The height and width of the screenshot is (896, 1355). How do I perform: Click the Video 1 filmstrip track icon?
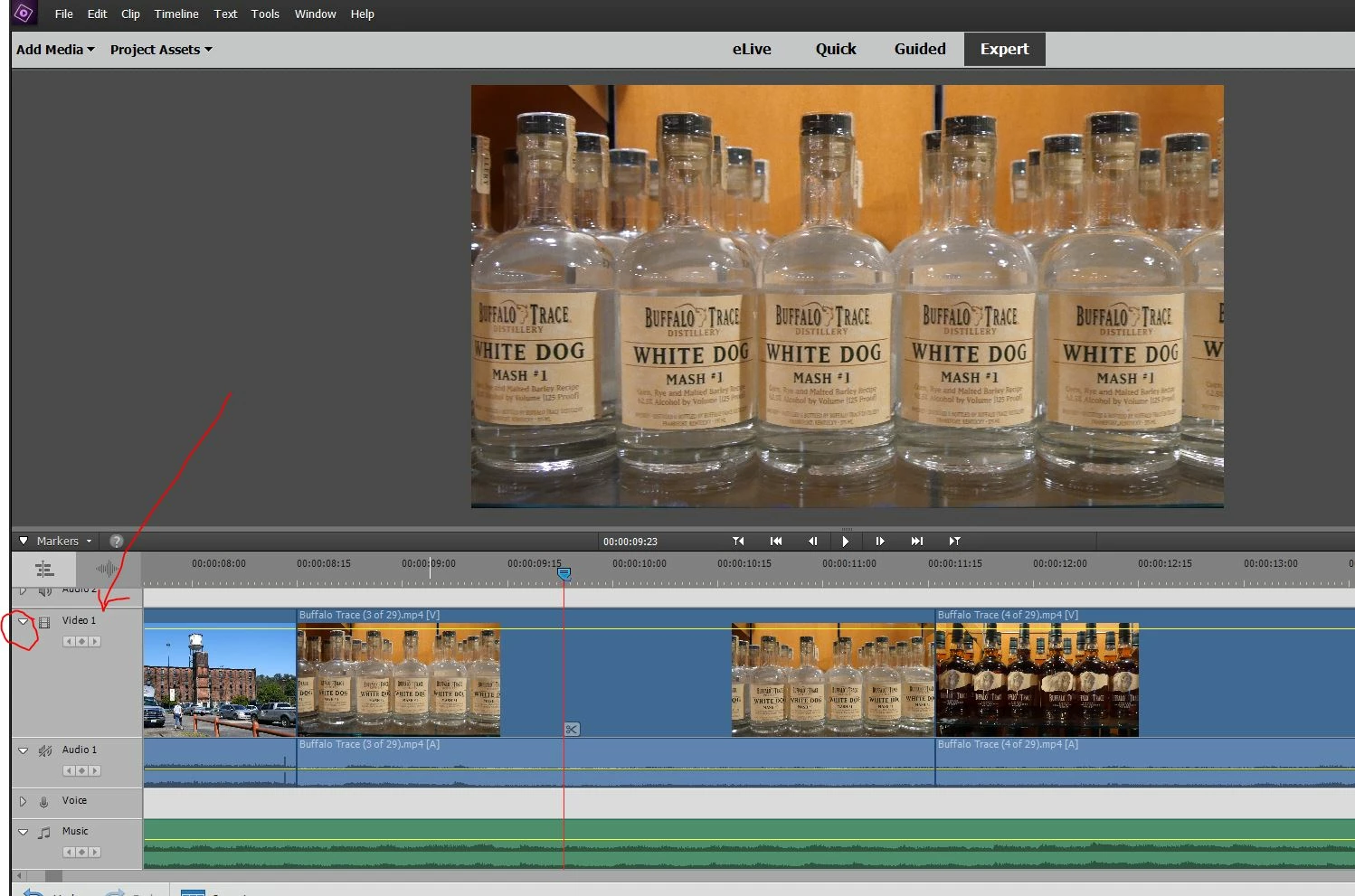(x=44, y=622)
